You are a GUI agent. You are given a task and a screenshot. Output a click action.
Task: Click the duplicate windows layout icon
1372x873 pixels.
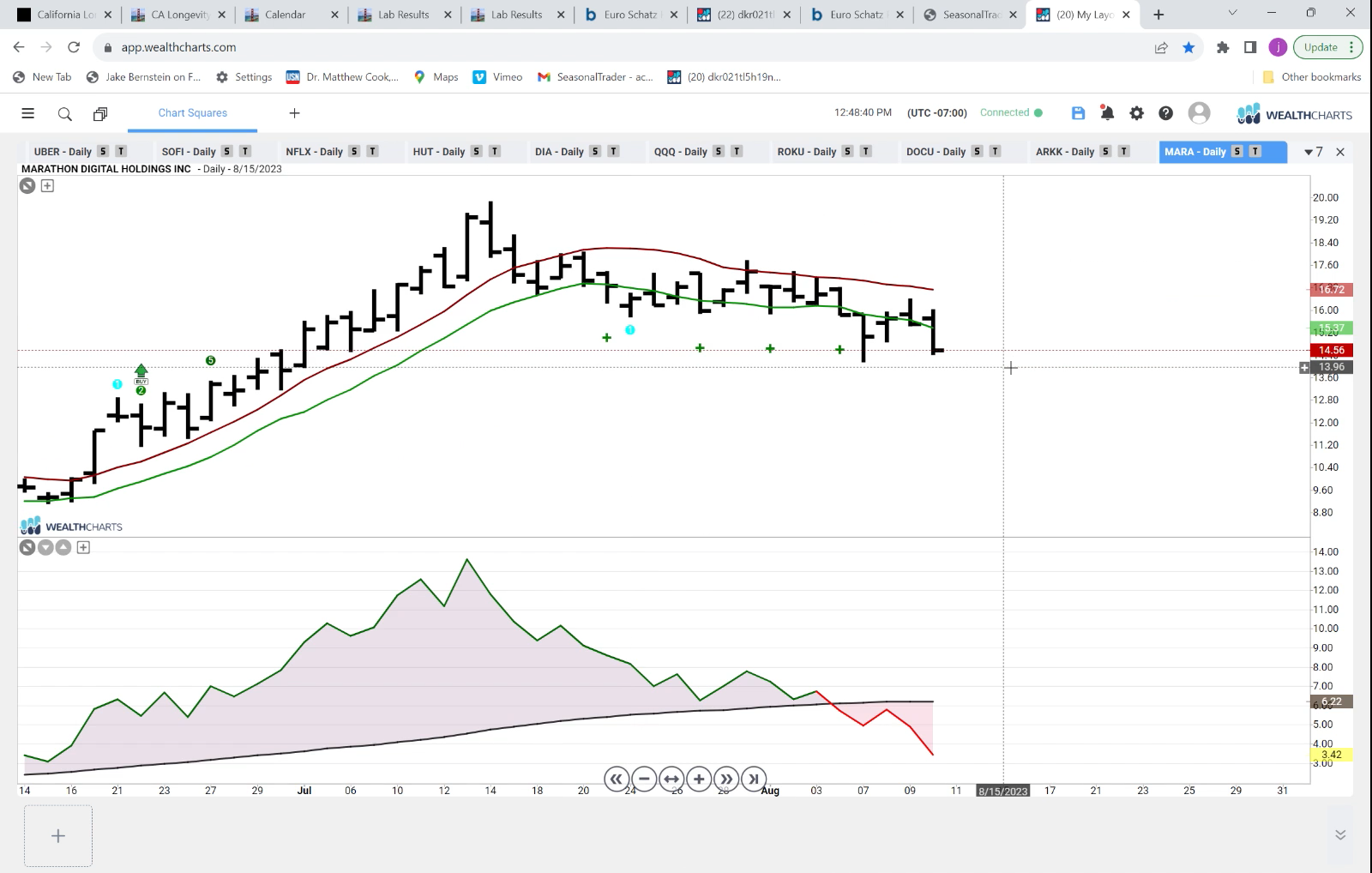pyautogui.click(x=100, y=113)
